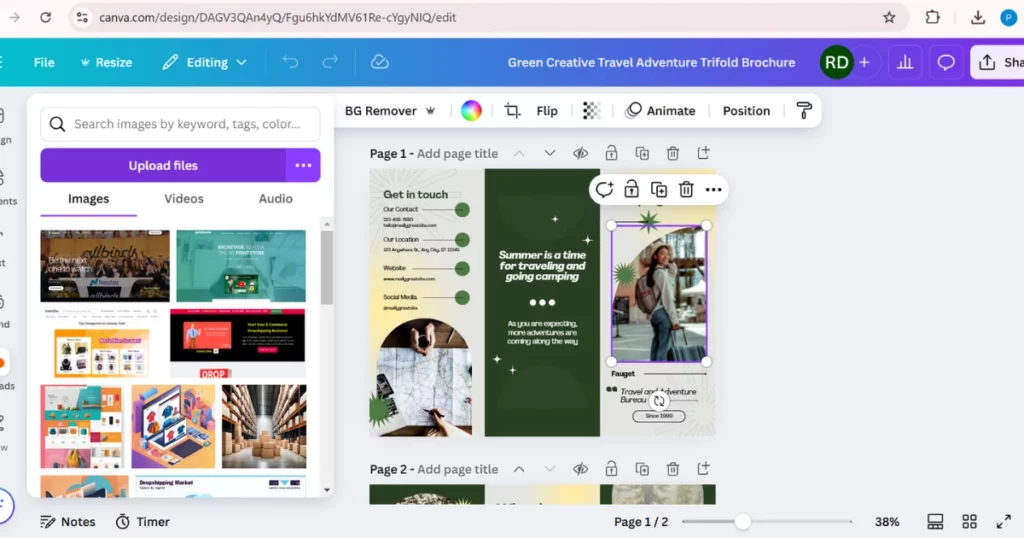1024x538 pixels.
Task: Click the Share button
Action: point(997,63)
